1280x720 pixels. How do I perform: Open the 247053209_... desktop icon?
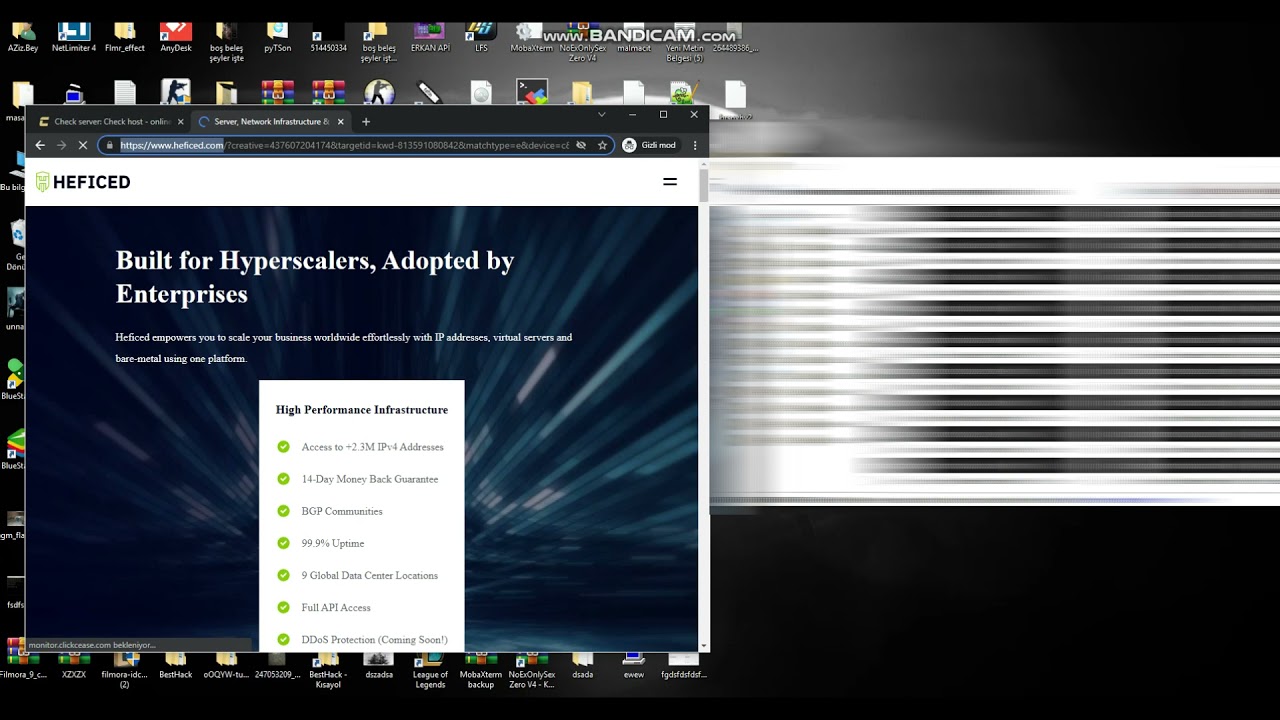[278, 665]
